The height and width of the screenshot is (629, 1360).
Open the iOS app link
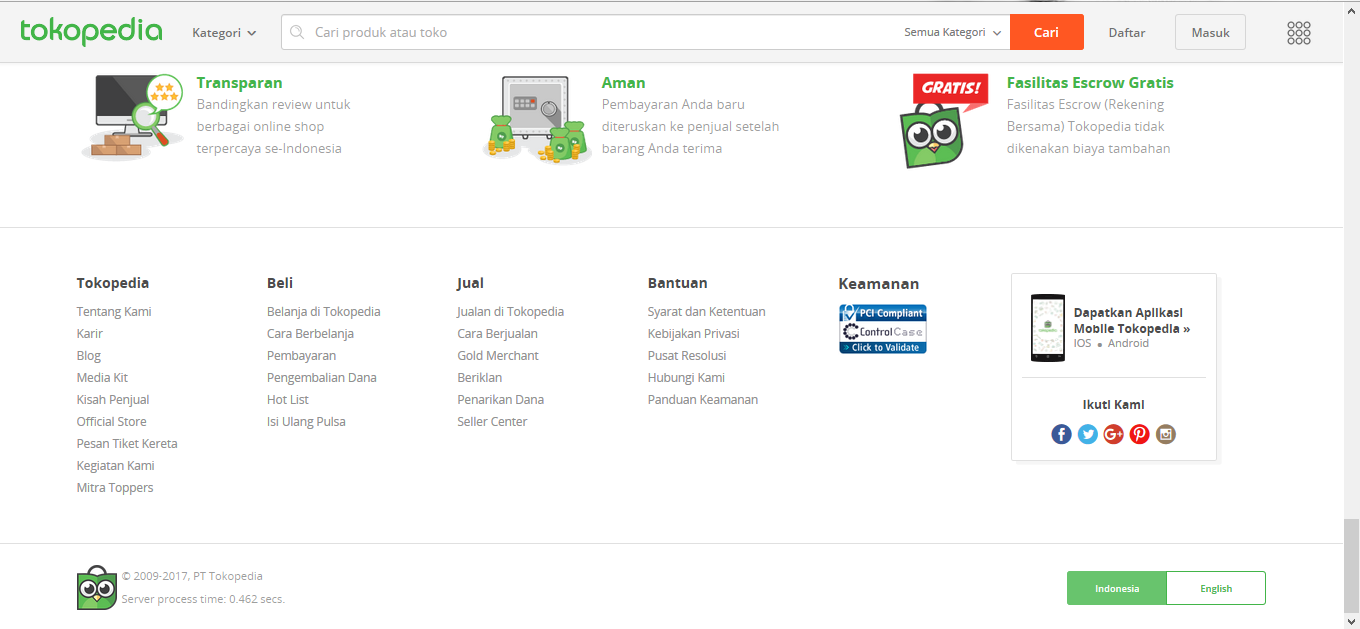pyautogui.click(x=1083, y=343)
